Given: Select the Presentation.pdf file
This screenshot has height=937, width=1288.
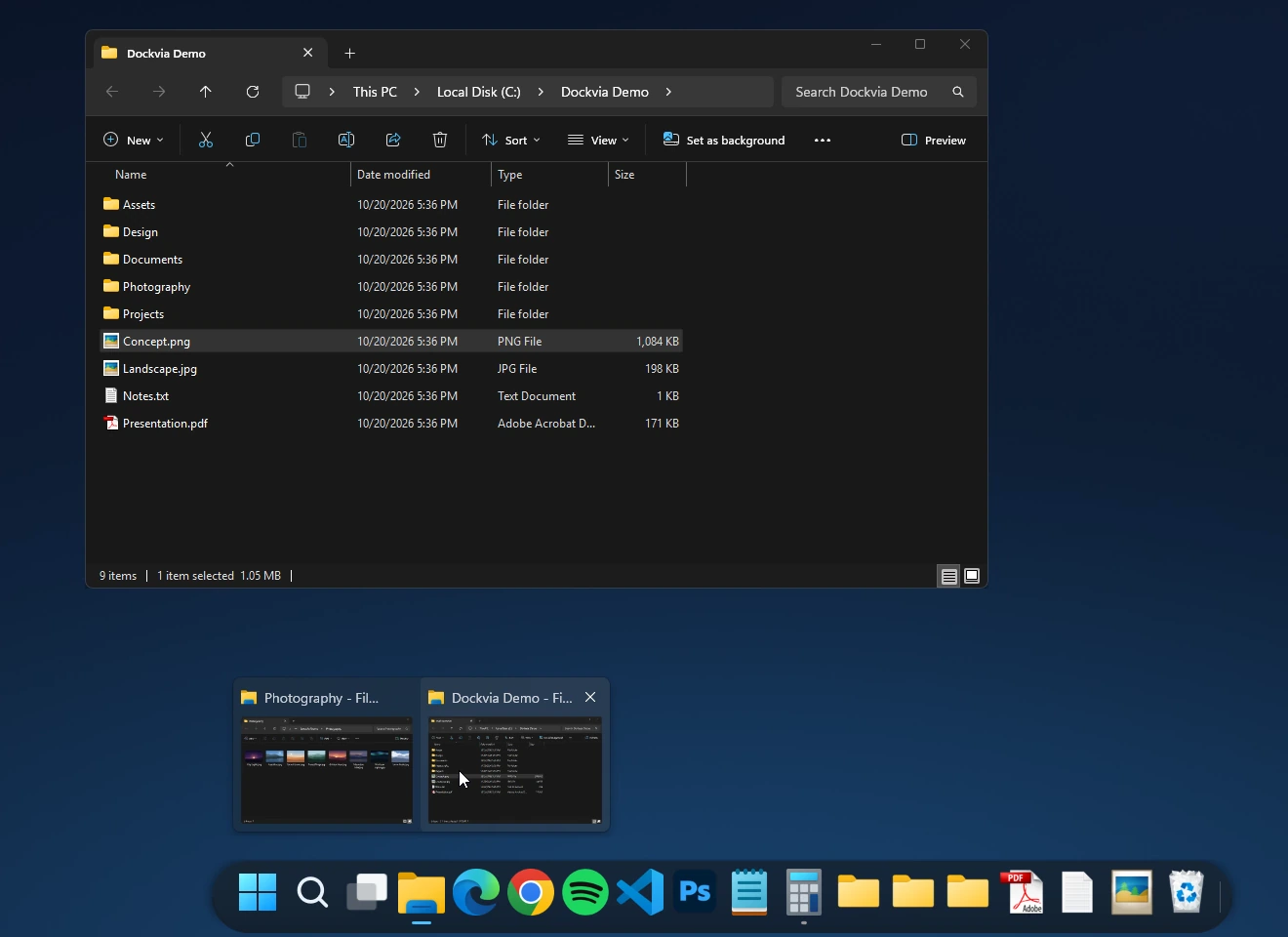Looking at the screenshot, I should point(392,424).
